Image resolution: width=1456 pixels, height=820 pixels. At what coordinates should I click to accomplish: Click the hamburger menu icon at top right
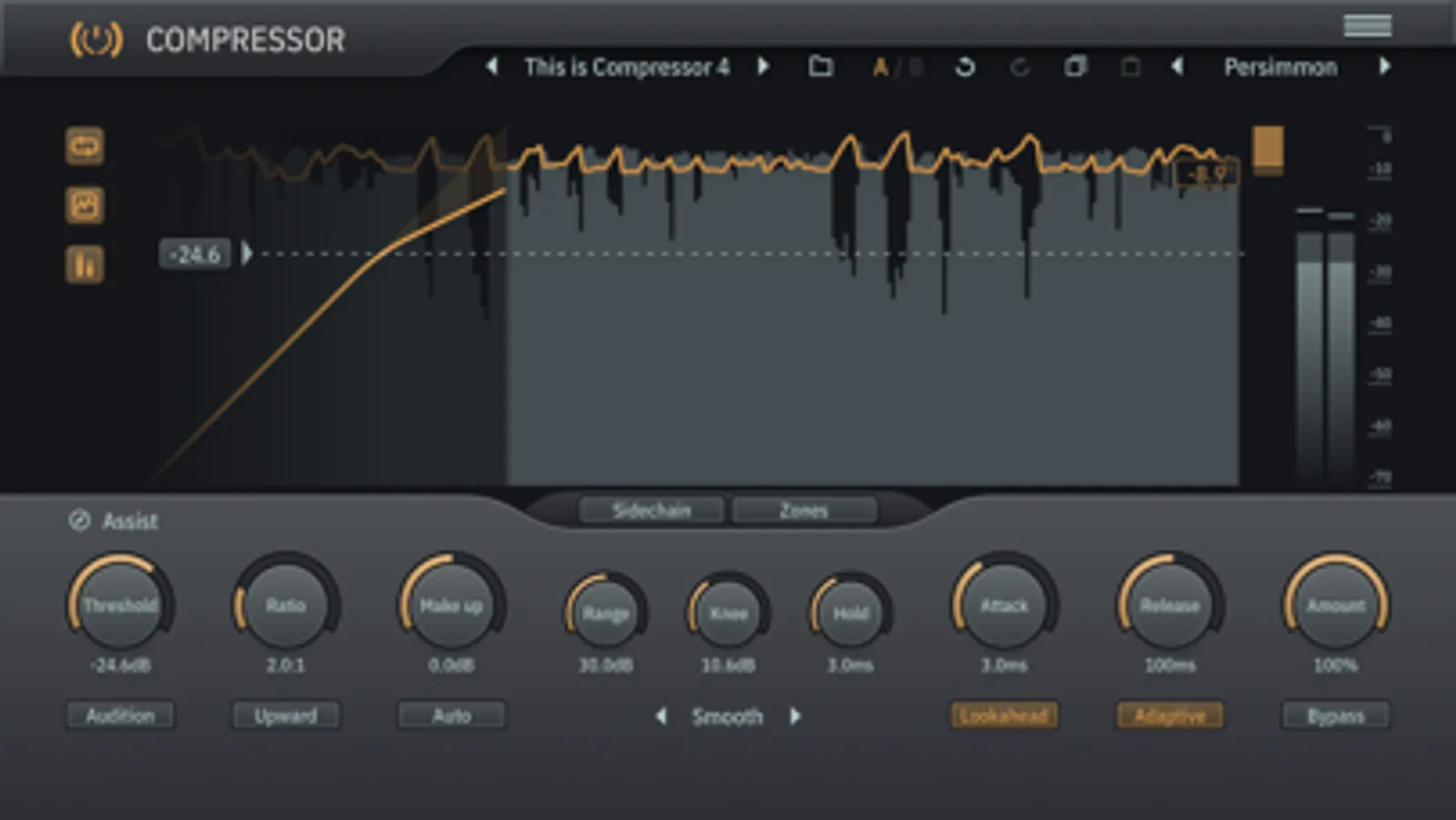tap(1368, 26)
